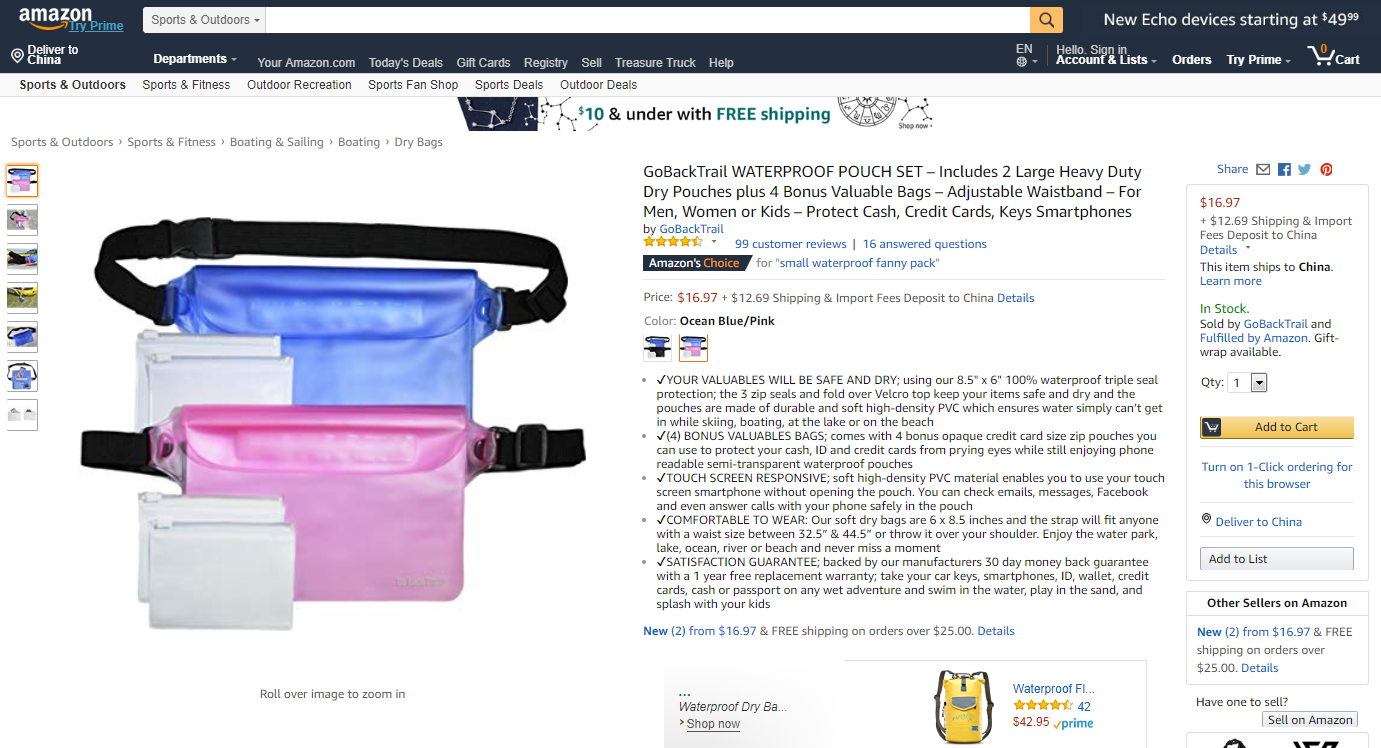Go to Outdoor Recreation tab

[299, 85]
